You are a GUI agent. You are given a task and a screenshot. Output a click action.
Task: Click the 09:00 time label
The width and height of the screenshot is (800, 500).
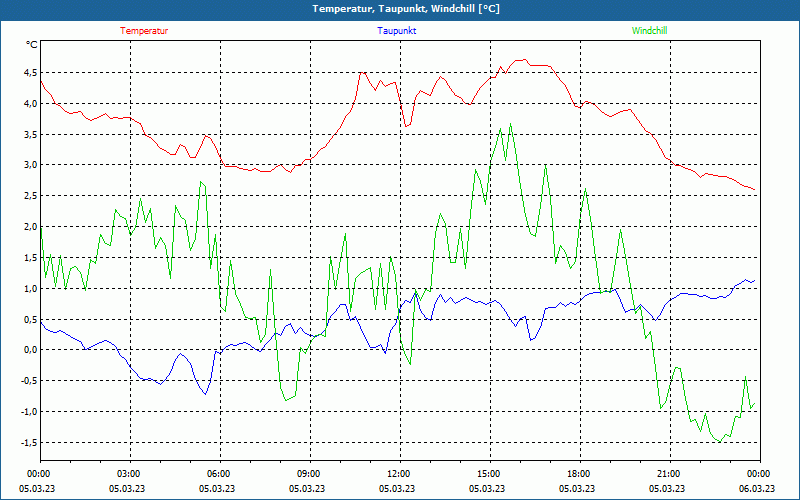pyautogui.click(x=310, y=473)
